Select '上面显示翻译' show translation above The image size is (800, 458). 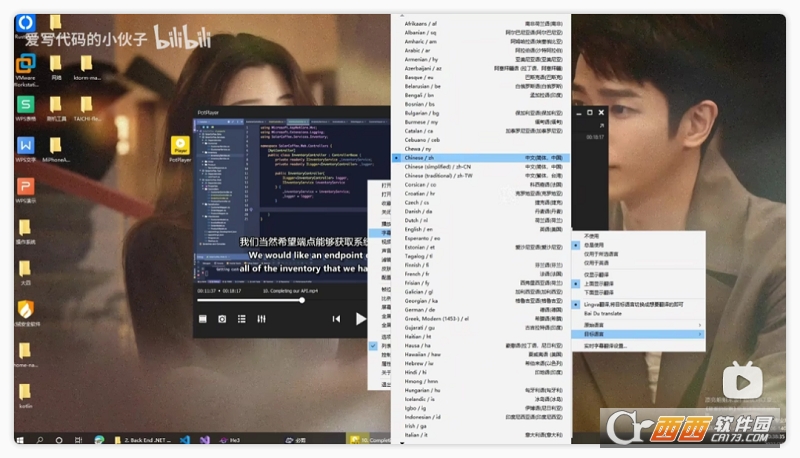pyautogui.click(x=638, y=284)
